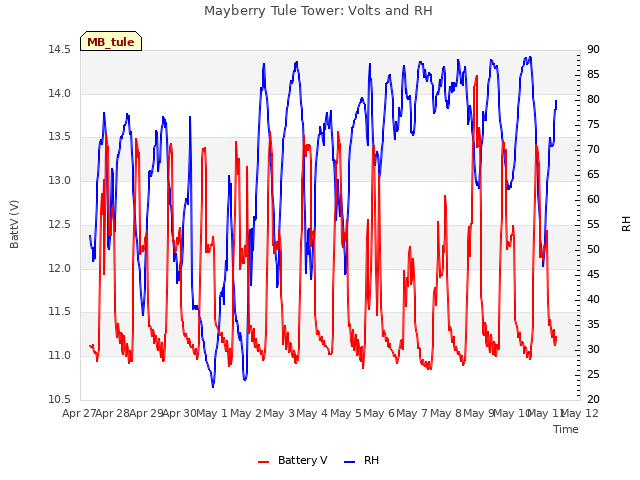The width and height of the screenshot is (640, 480).
Task: Click the May 6 date label
Action: [379, 413]
